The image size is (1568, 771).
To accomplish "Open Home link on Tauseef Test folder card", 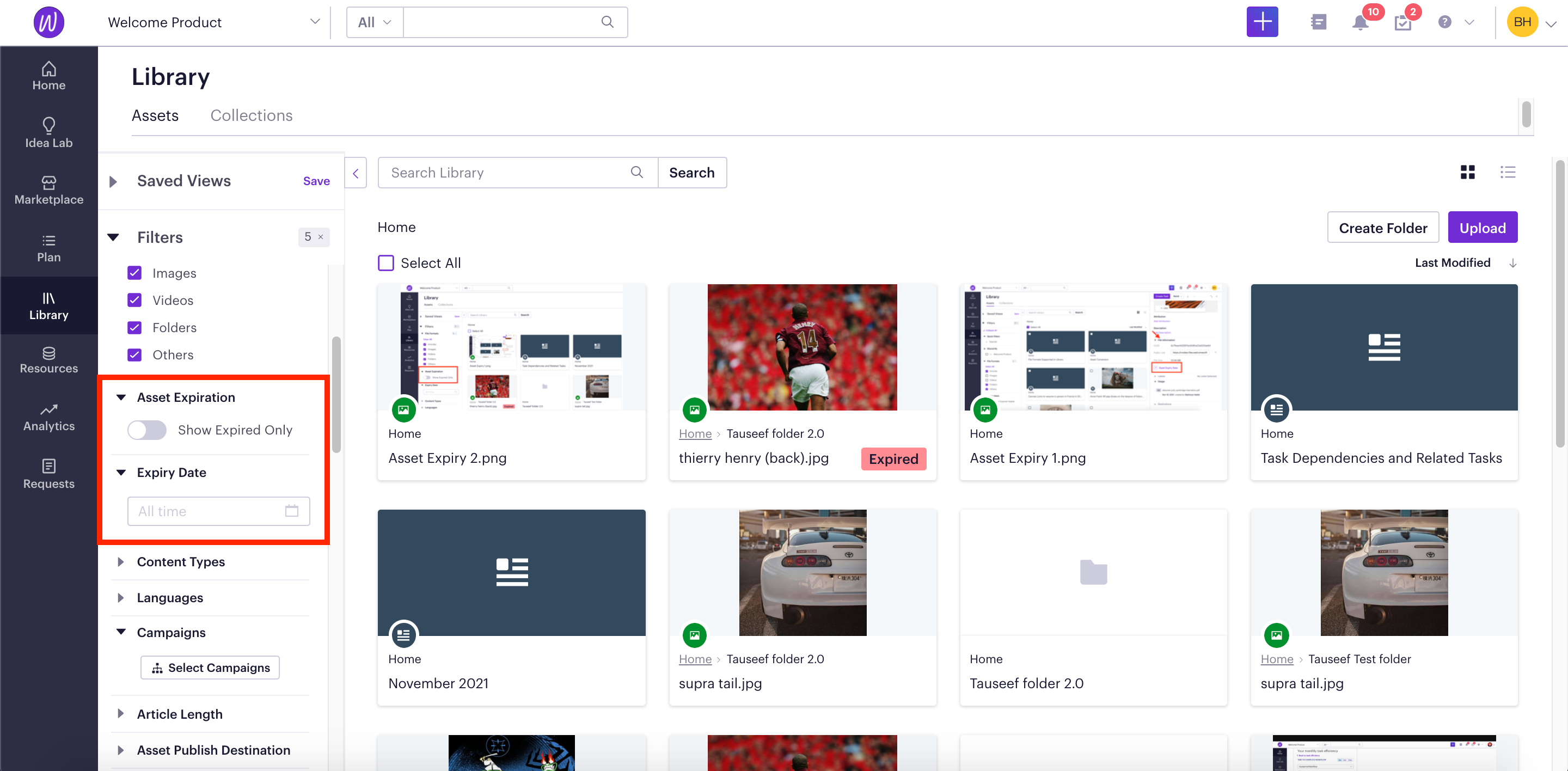I will coord(1276,658).
